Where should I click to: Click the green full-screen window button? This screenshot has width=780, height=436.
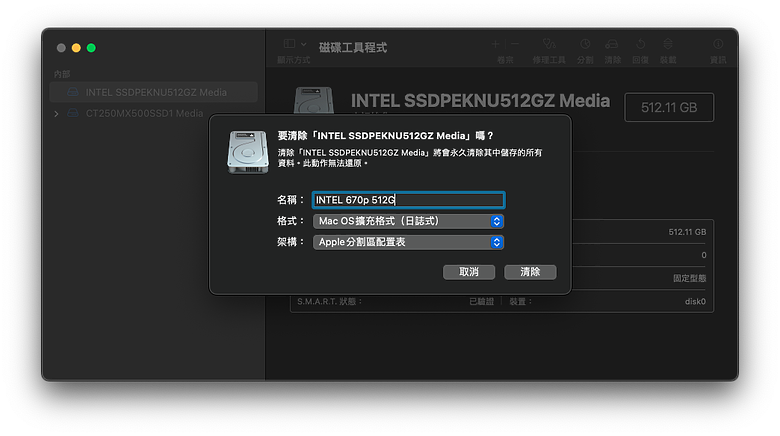click(91, 48)
